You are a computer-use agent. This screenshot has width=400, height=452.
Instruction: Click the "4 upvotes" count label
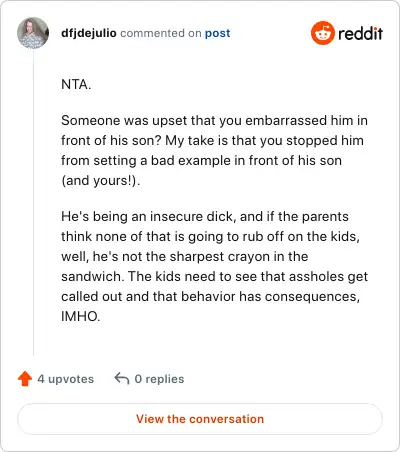(66, 379)
